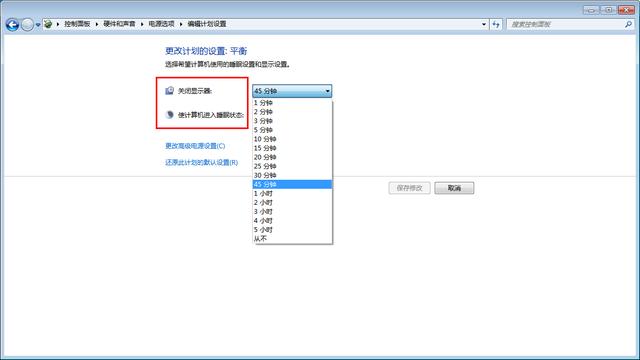Pick 20 分钟 in the dropdown list
Screen dimensions: 640x360
(292, 157)
